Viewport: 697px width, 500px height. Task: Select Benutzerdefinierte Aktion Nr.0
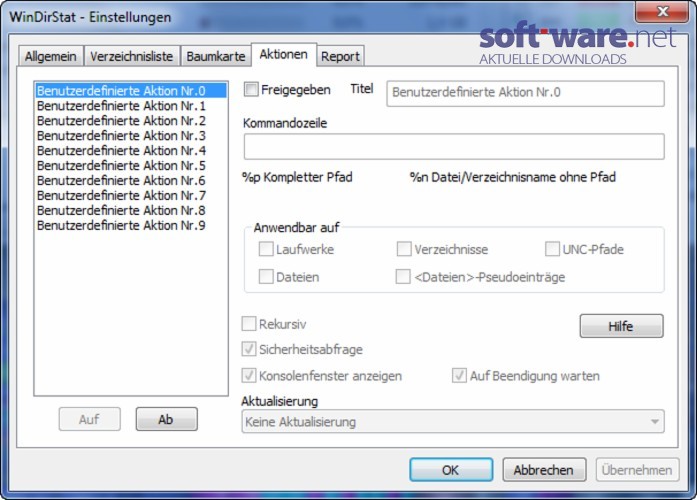131,91
